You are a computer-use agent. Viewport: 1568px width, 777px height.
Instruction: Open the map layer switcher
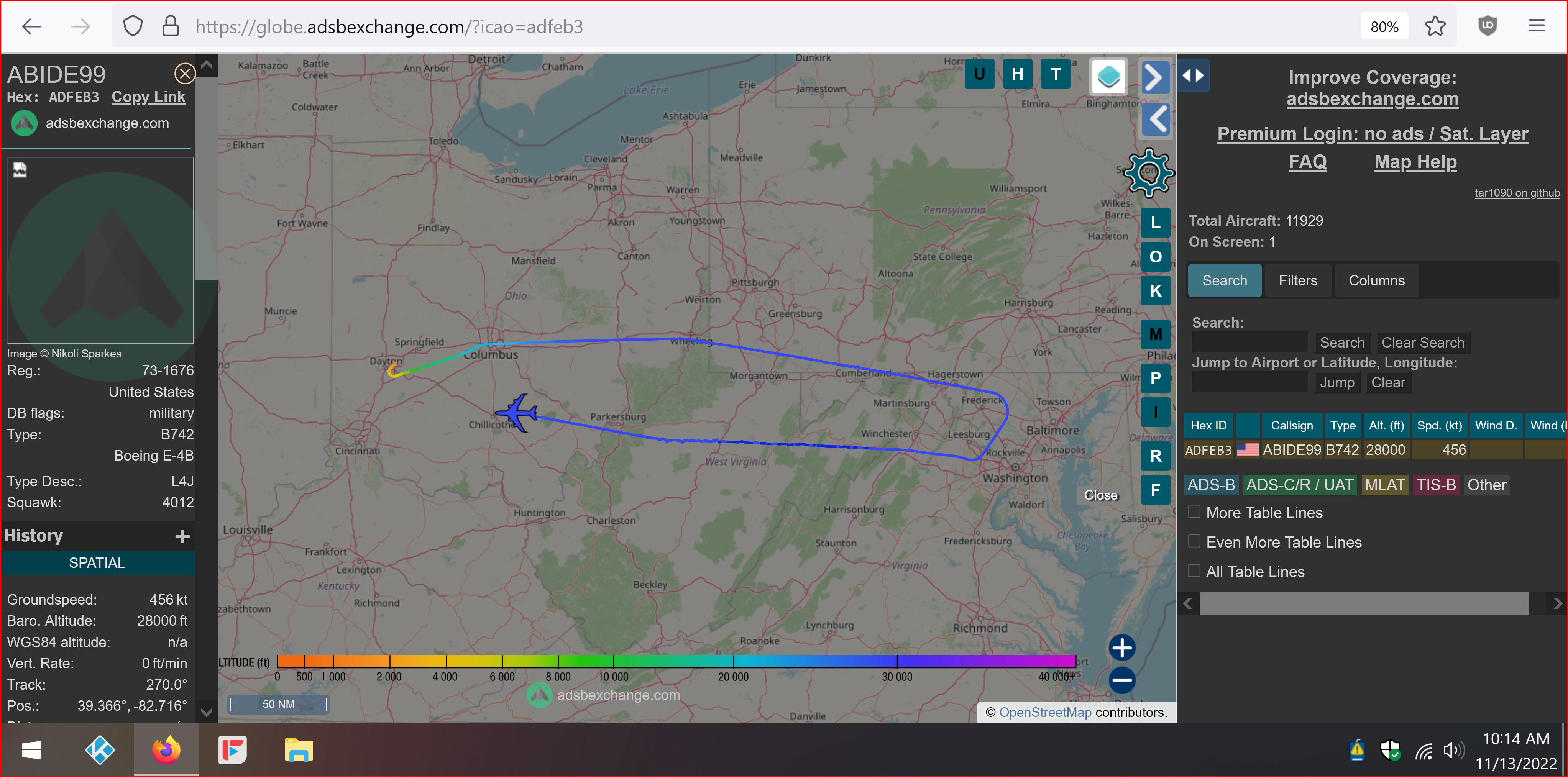tap(1108, 77)
